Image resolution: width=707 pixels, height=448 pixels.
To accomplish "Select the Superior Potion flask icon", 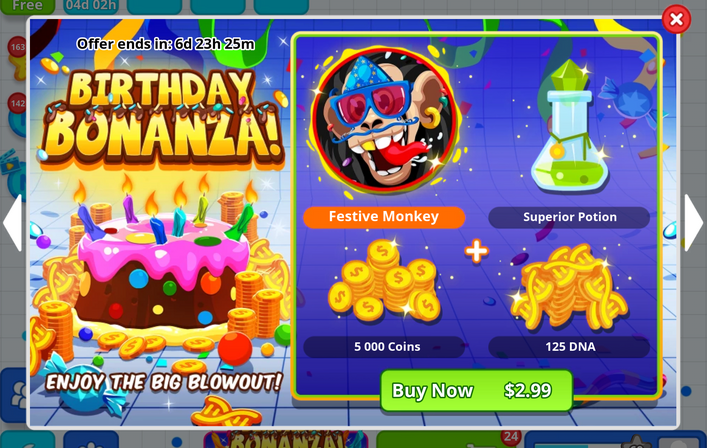I will pyautogui.click(x=569, y=127).
